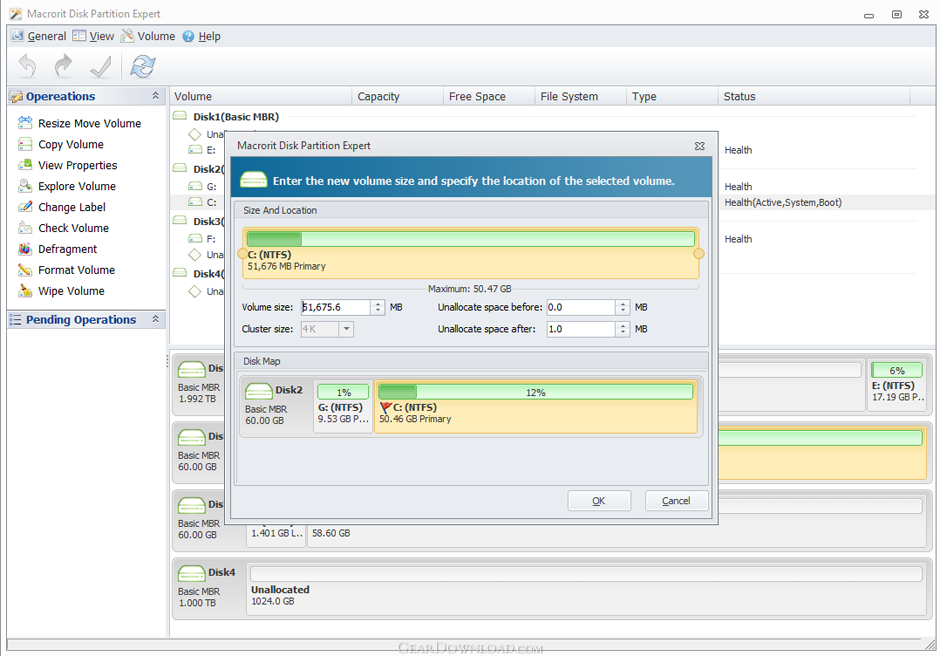Decrease Unallocate space before value
Screen dimensions: 940x656
click(x=623, y=311)
